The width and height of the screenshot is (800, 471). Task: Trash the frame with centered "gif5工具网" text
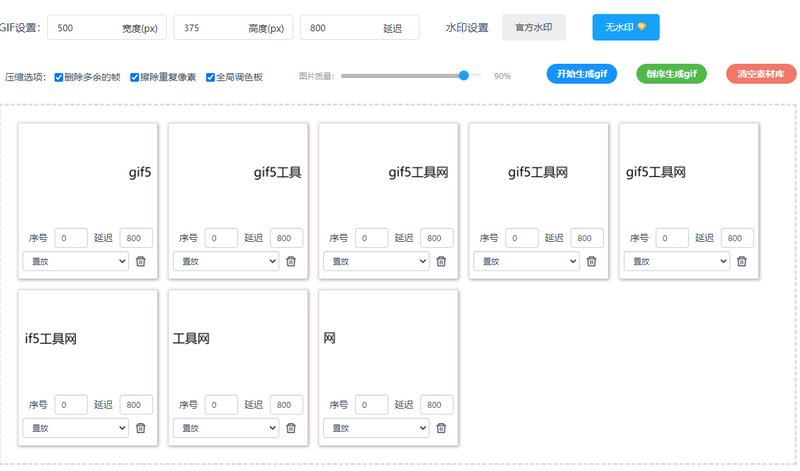coord(591,261)
